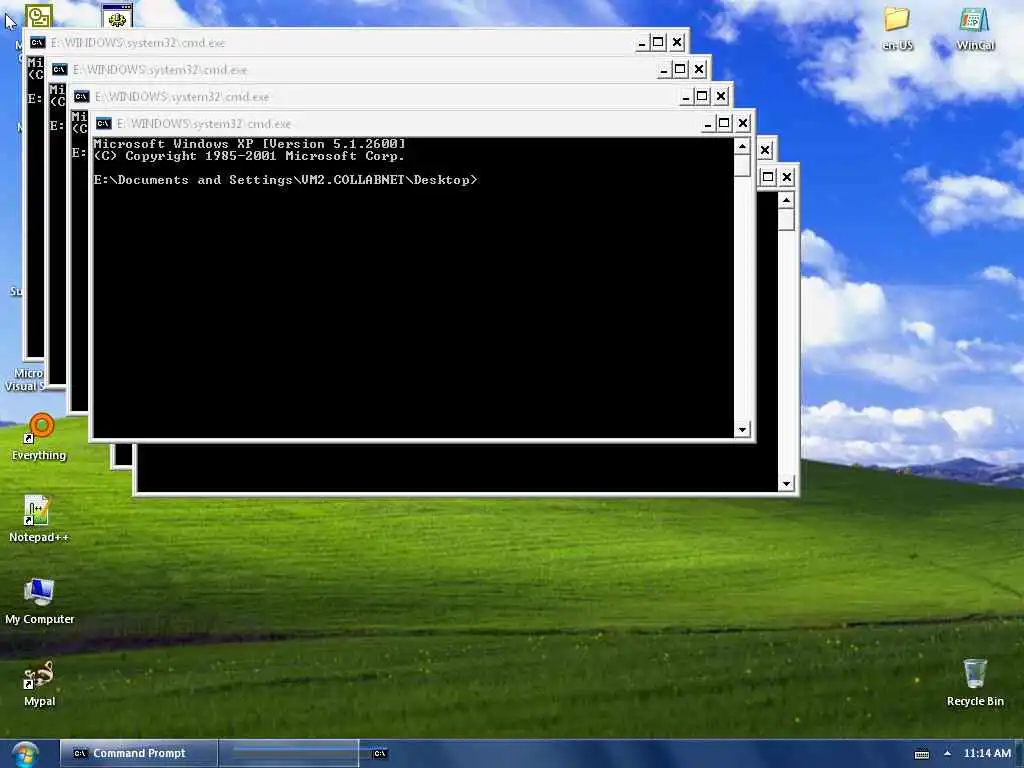The image size is (1024, 768).
Task: Click the 'E:\Documents and Settings\VM2.COLLABNET\Desktop>' prompt
Action: (x=285, y=180)
